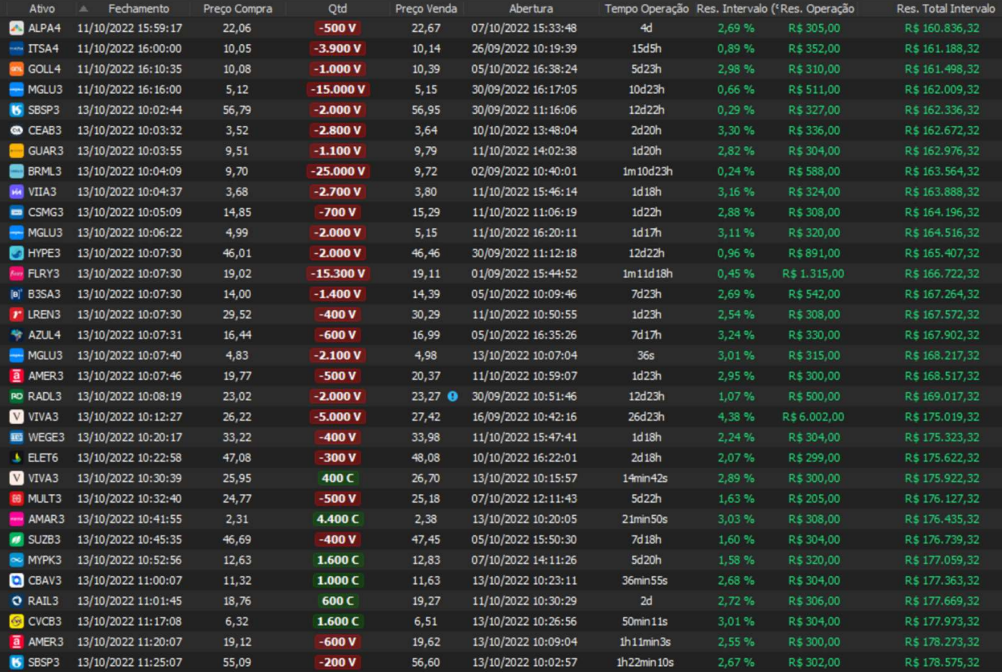
Task: Click the green 4.400 C quantity badge
Action: point(337,519)
